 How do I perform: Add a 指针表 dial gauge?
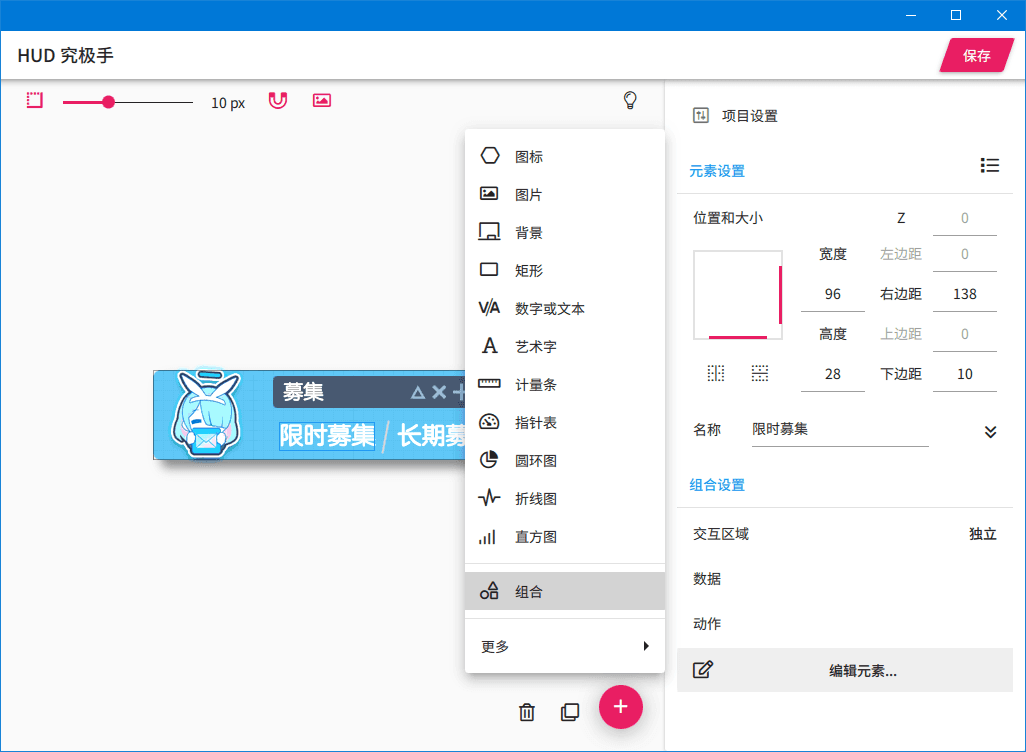(x=565, y=422)
